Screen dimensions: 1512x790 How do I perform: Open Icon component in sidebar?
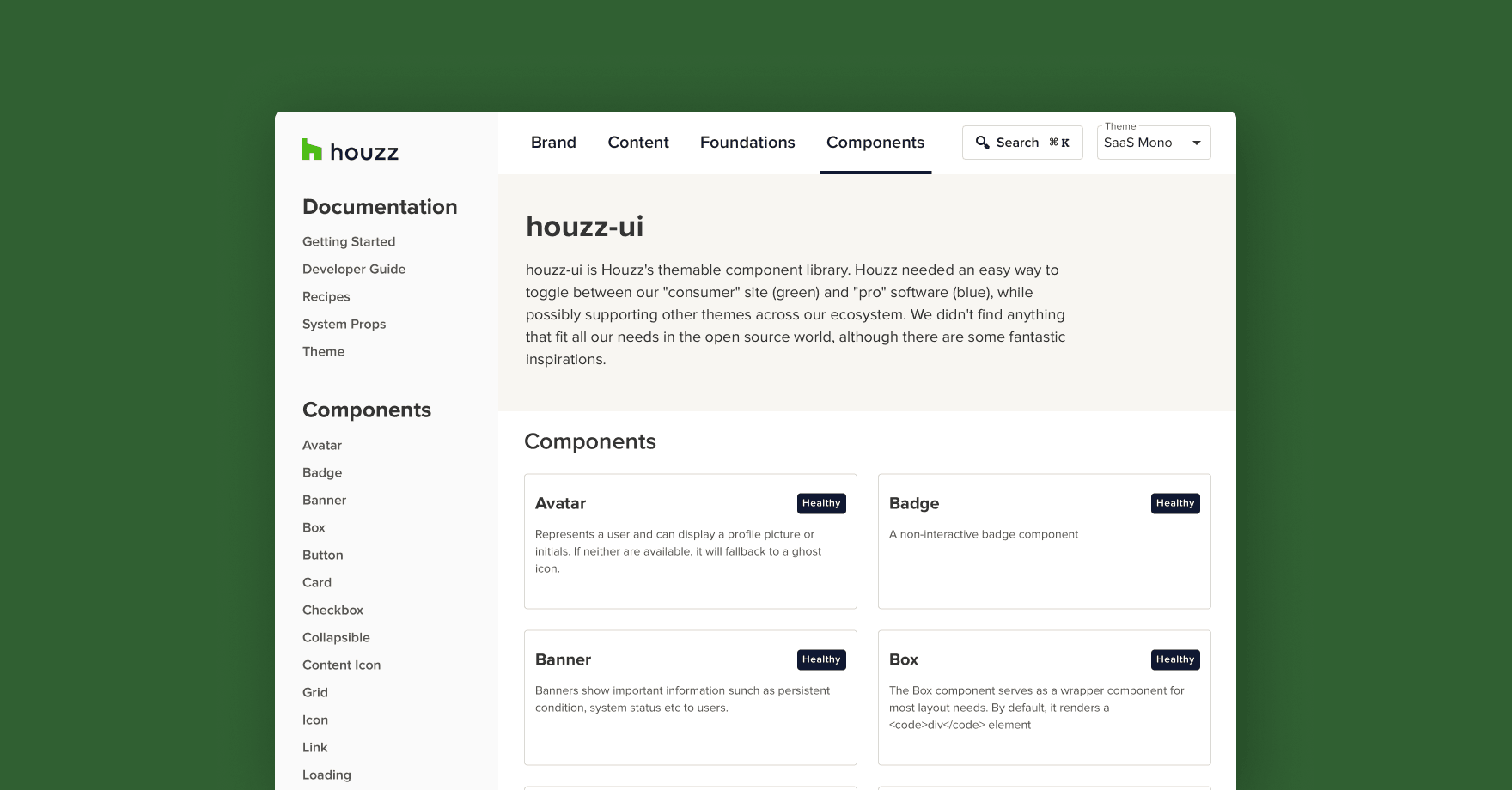(315, 720)
